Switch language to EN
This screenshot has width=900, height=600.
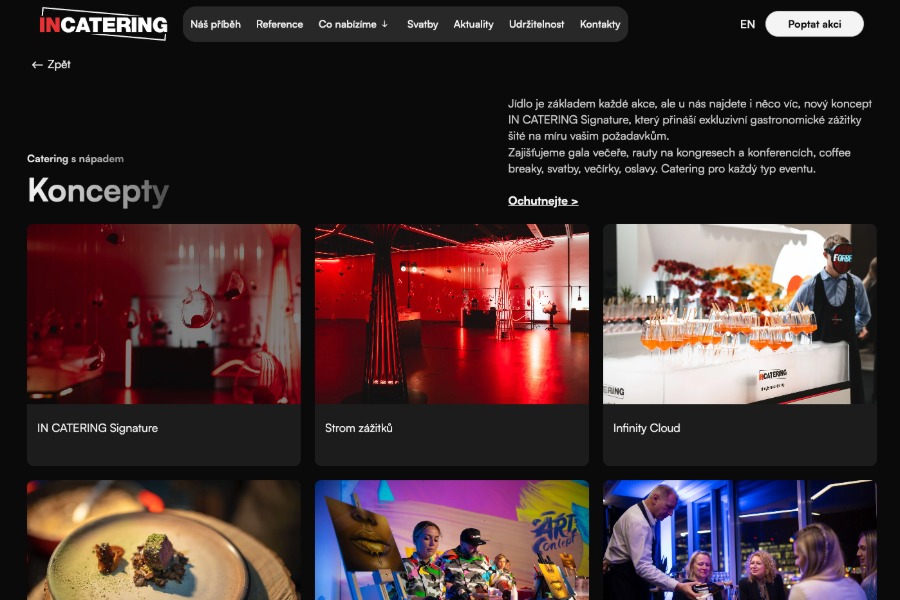[747, 24]
